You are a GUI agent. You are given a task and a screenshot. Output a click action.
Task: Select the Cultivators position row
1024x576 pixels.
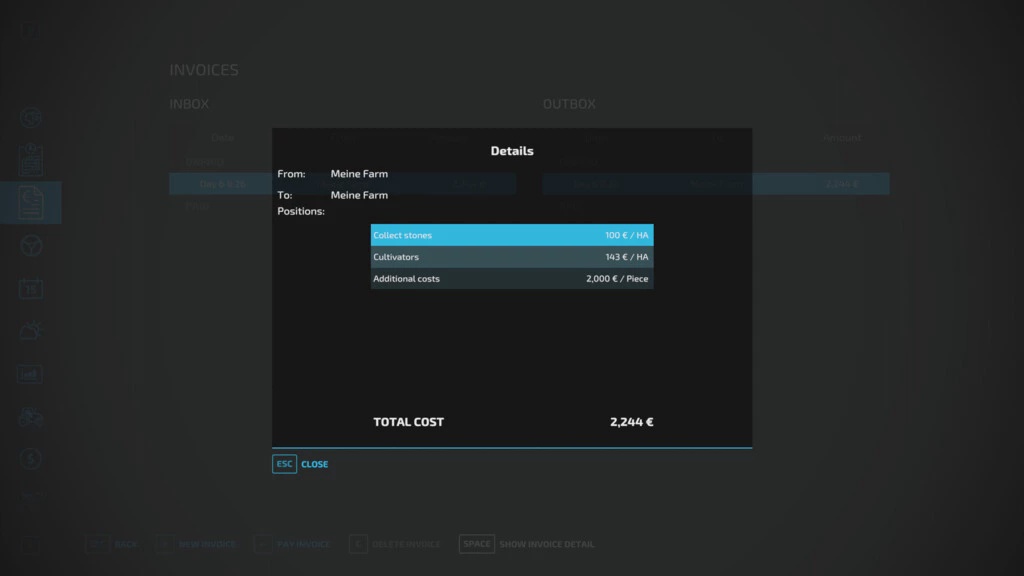511,257
